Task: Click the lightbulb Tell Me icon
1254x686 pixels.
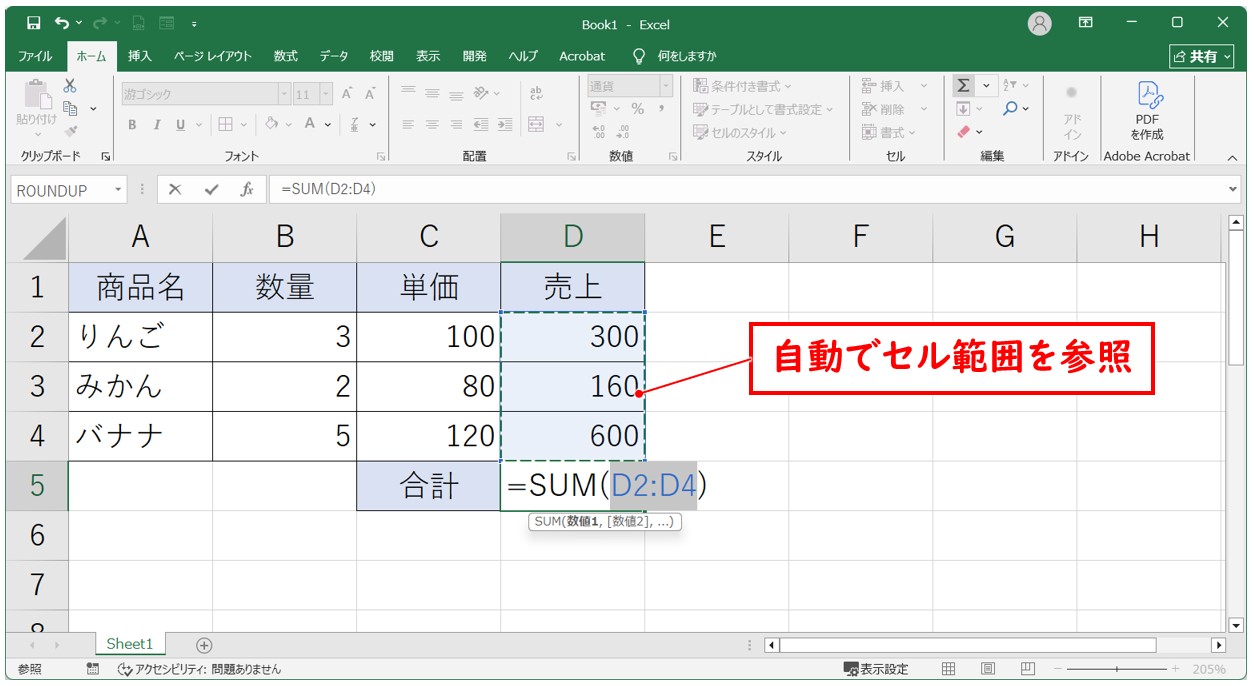Action: pyautogui.click(x=640, y=56)
